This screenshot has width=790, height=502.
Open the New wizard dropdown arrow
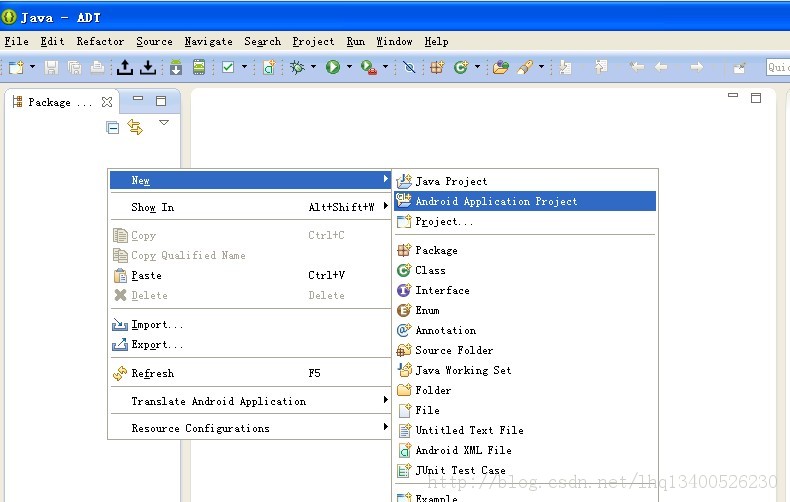32,67
